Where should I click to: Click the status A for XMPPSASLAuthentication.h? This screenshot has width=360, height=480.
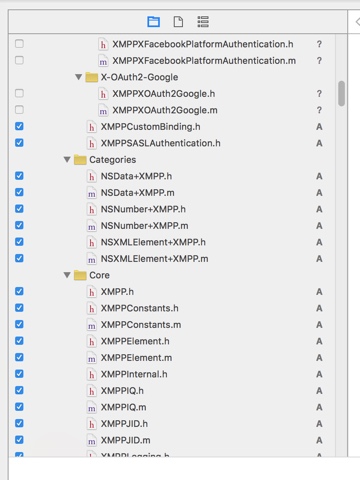tap(319, 143)
